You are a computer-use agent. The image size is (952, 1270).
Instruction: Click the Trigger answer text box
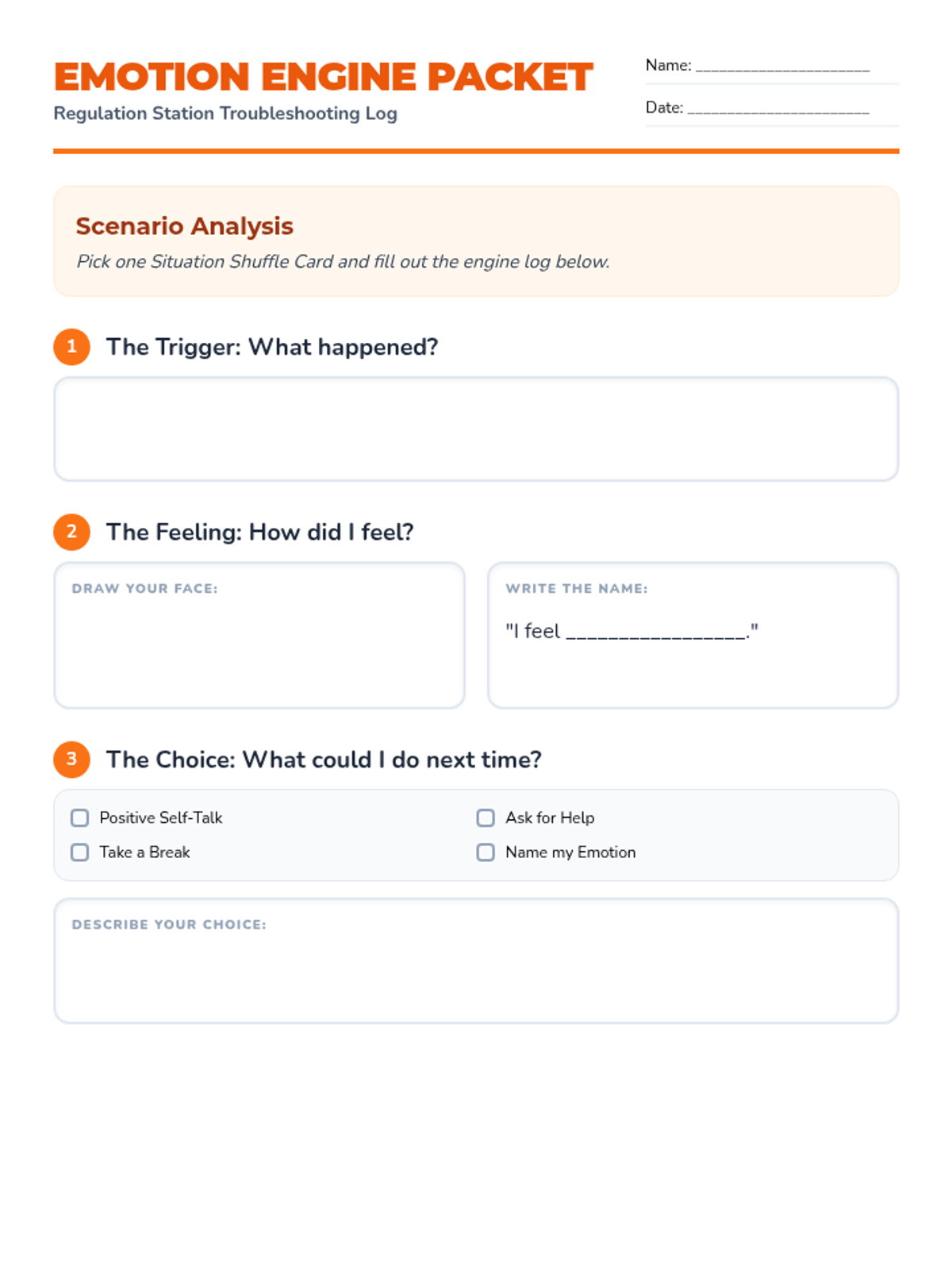(476, 429)
